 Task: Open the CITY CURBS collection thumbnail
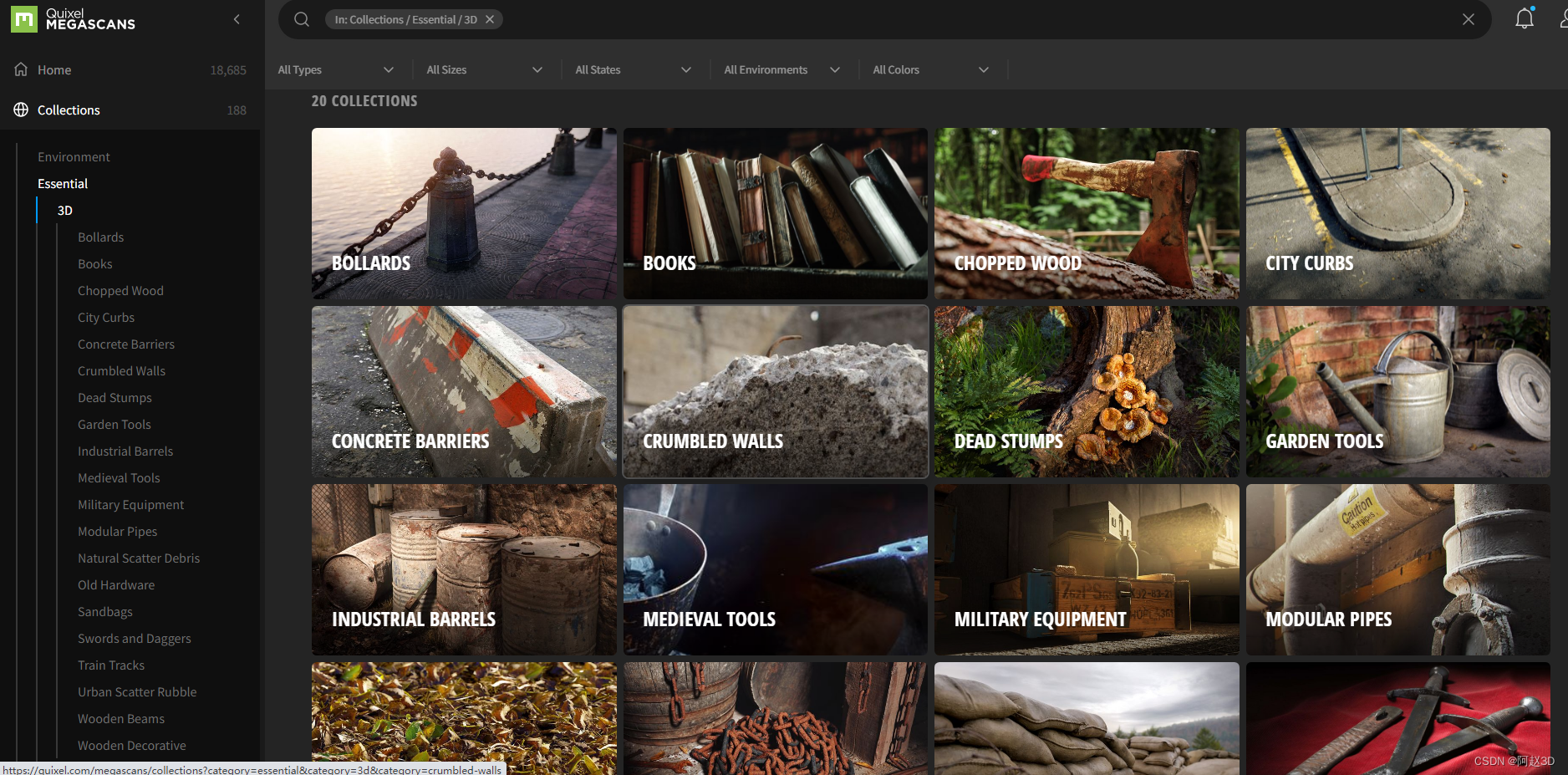(1398, 213)
